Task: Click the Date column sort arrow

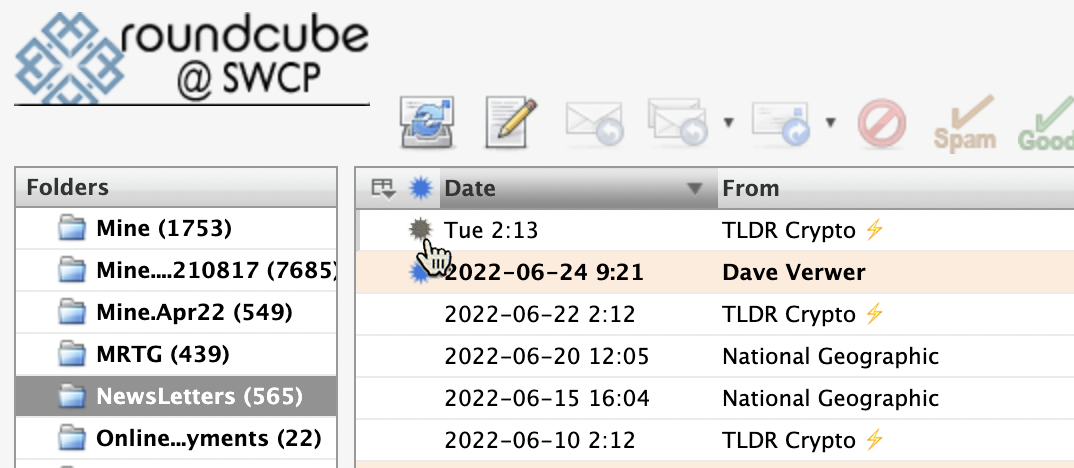Action: pos(695,189)
